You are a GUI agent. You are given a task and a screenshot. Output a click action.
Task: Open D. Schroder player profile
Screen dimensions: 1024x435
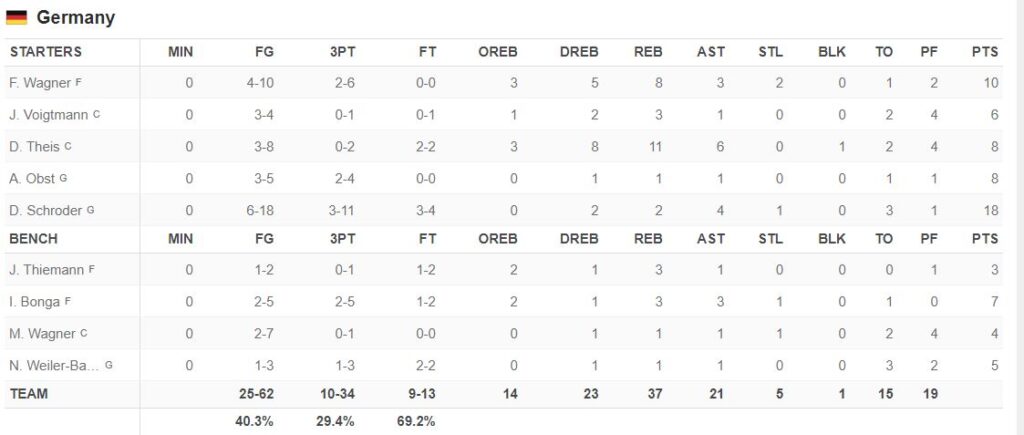pos(46,210)
